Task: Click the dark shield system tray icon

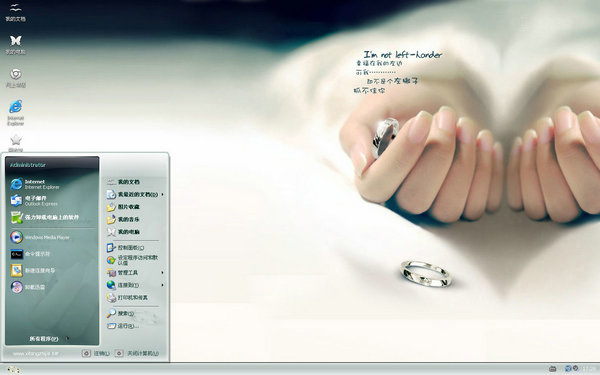Action: click(x=575, y=368)
